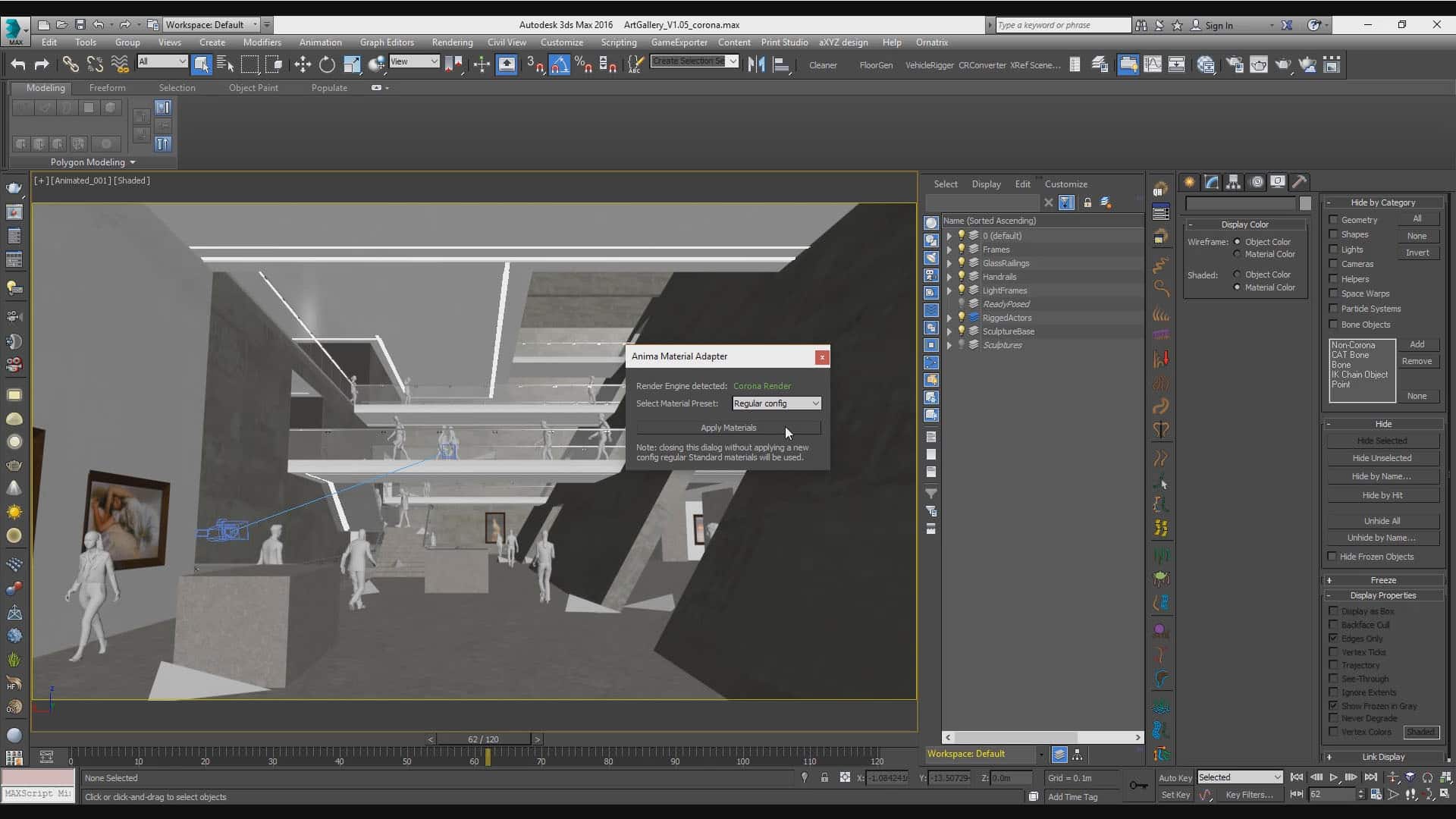
Task: Enable the Cameras hide category checkbox
Action: pos(1333,264)
